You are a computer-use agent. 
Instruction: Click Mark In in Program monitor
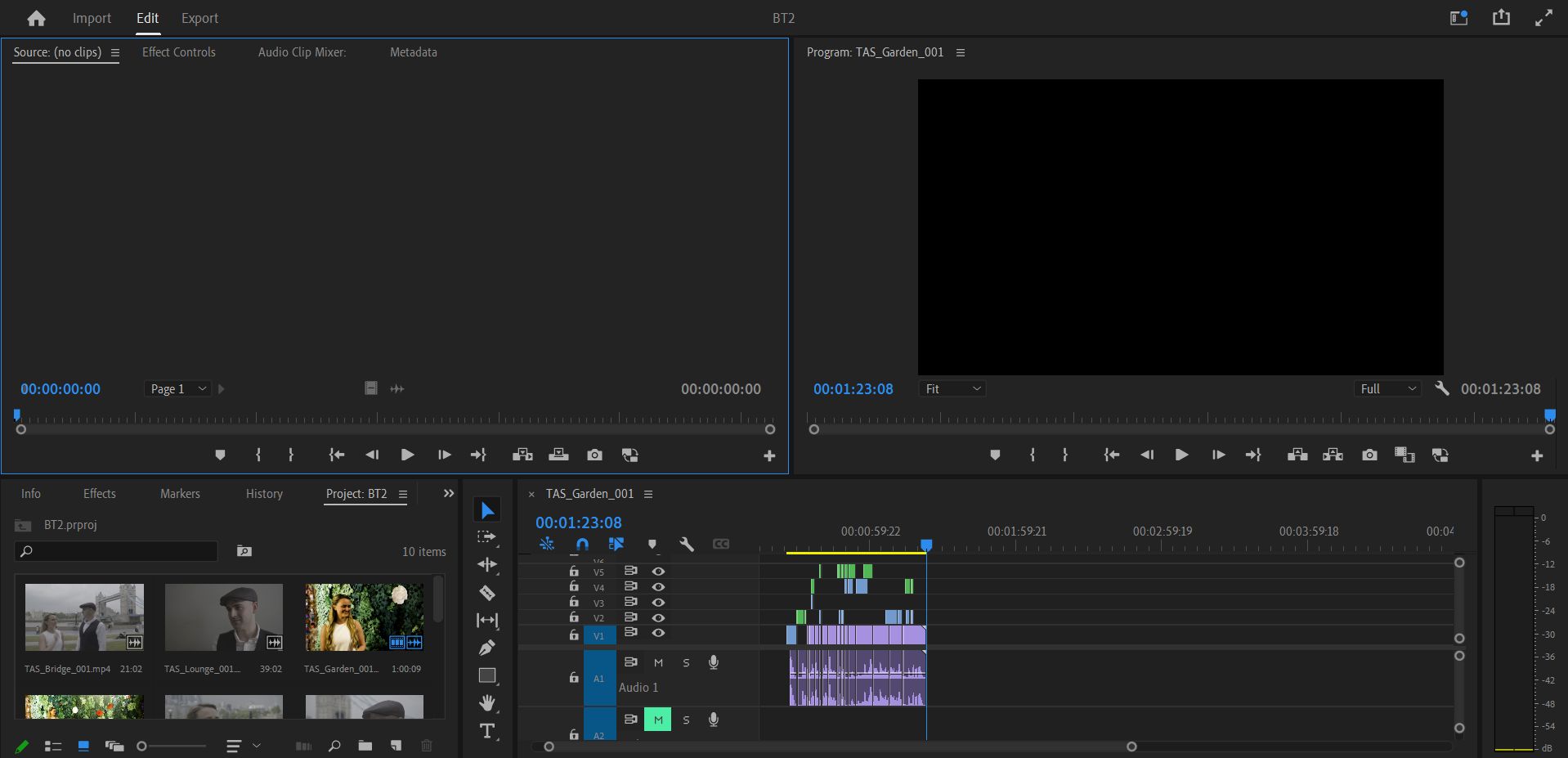(1033, 455)
